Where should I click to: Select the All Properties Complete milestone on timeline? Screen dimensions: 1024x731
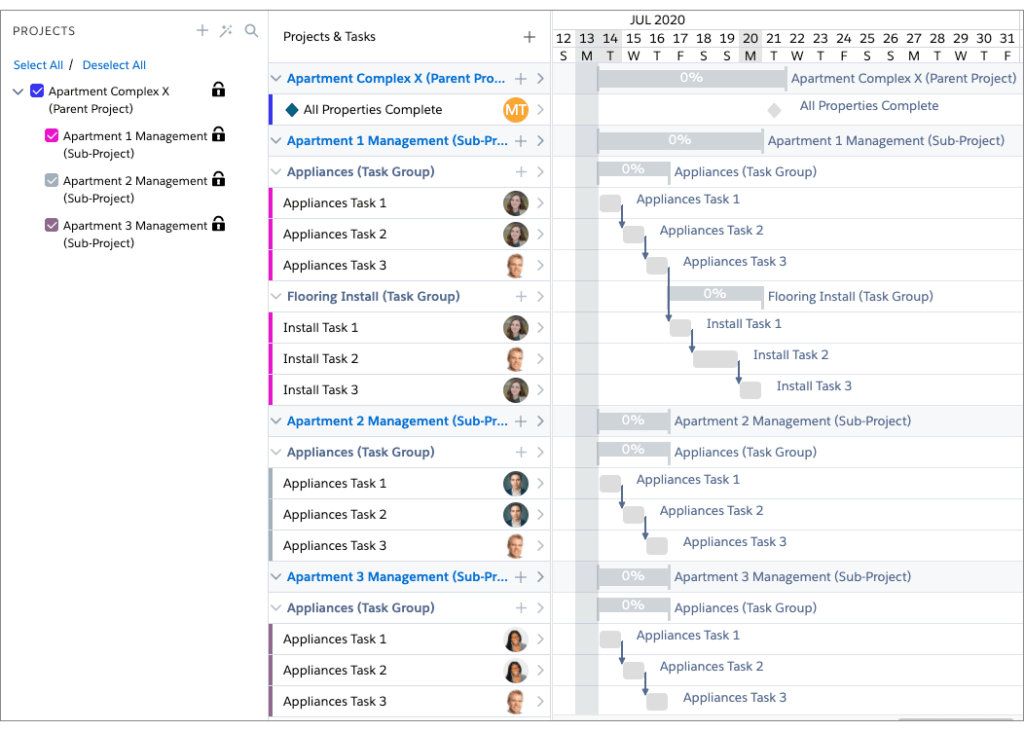[774, 110]
